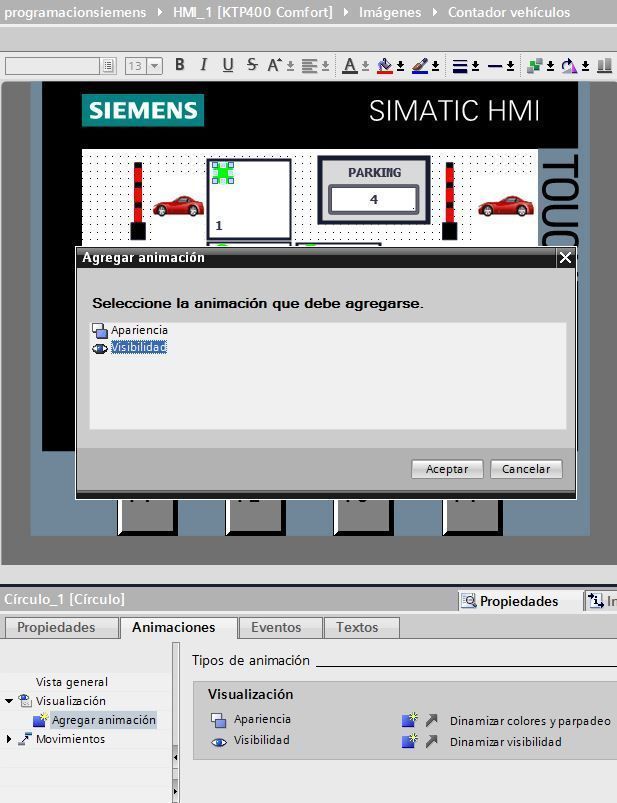Viewport: 617px width, 803px height.
Task: Select the Movimientos tree item
Action: pos(71,739)
